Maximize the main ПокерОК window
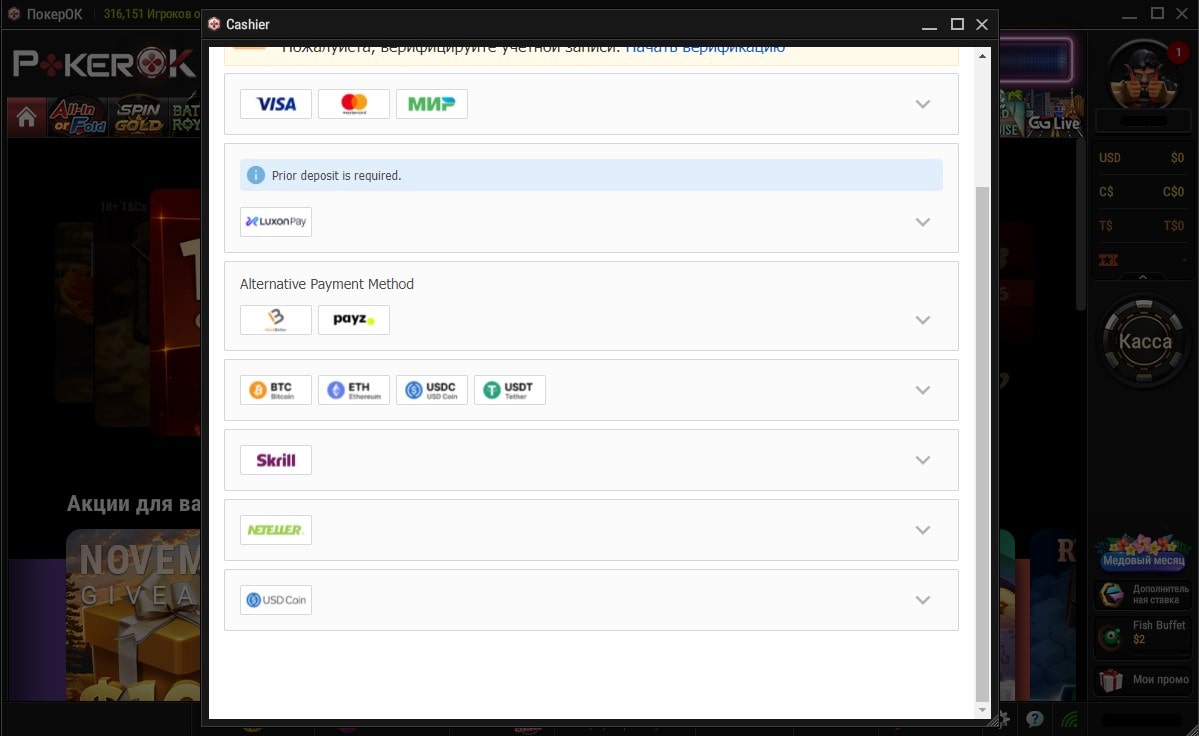Screen dimensions: 1199x736 tap(1157, 14)
